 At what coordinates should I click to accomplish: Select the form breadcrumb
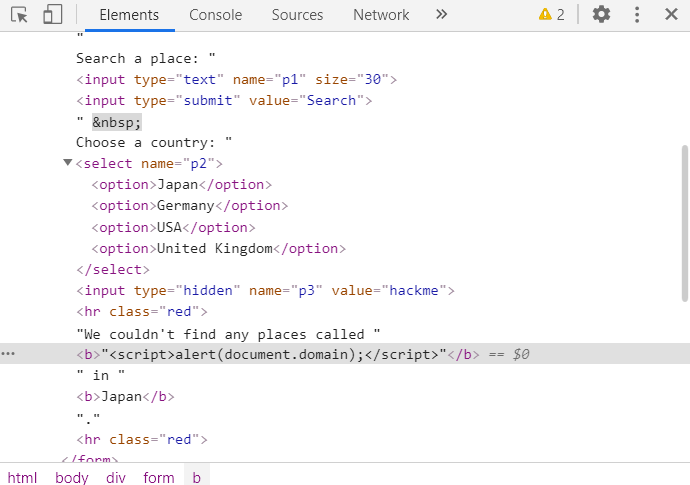pos(158,478)
